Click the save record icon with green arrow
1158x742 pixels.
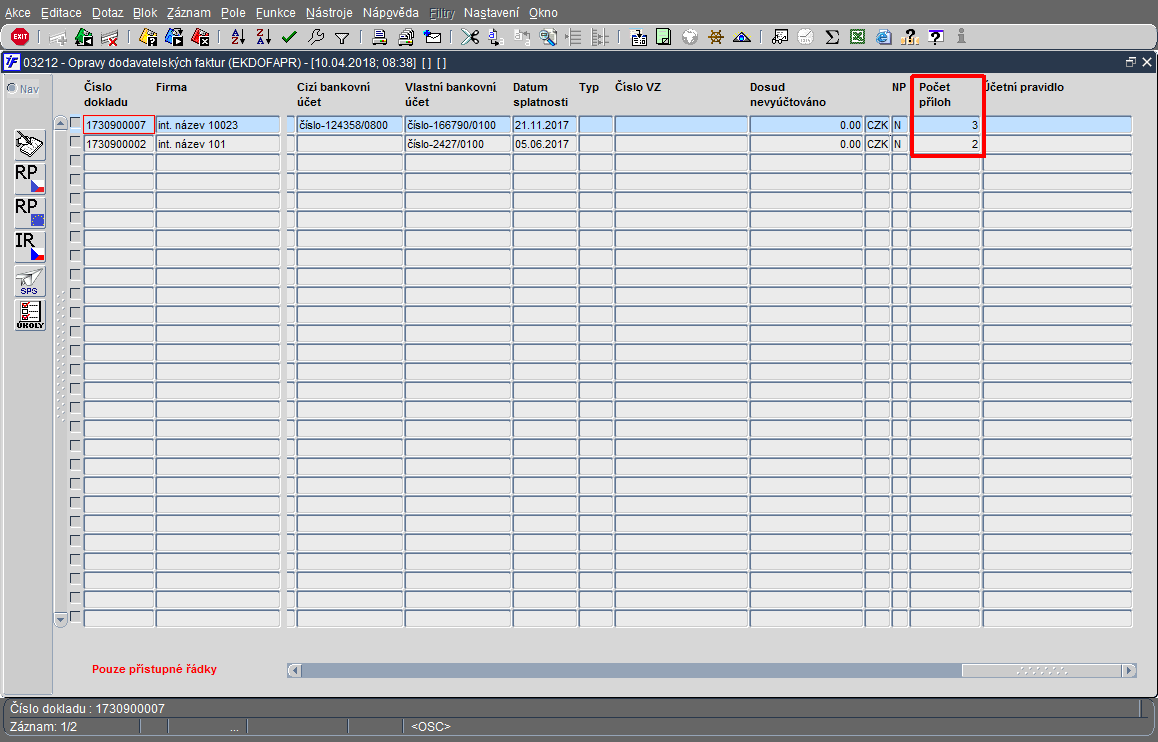[x=84, y=36]
